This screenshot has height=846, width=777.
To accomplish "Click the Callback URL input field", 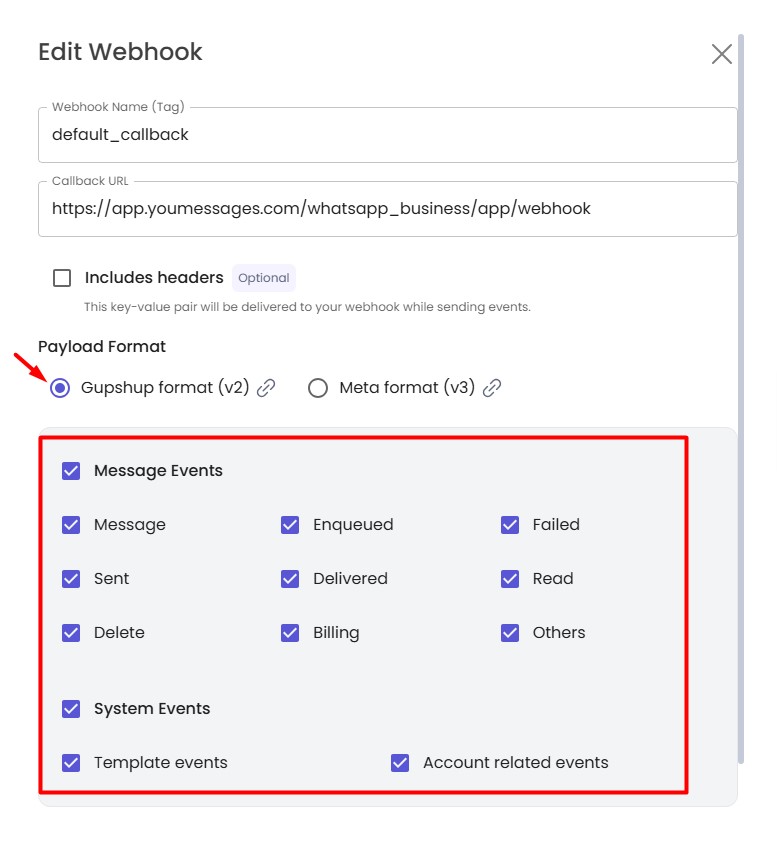I will click(x=387, y=210).
